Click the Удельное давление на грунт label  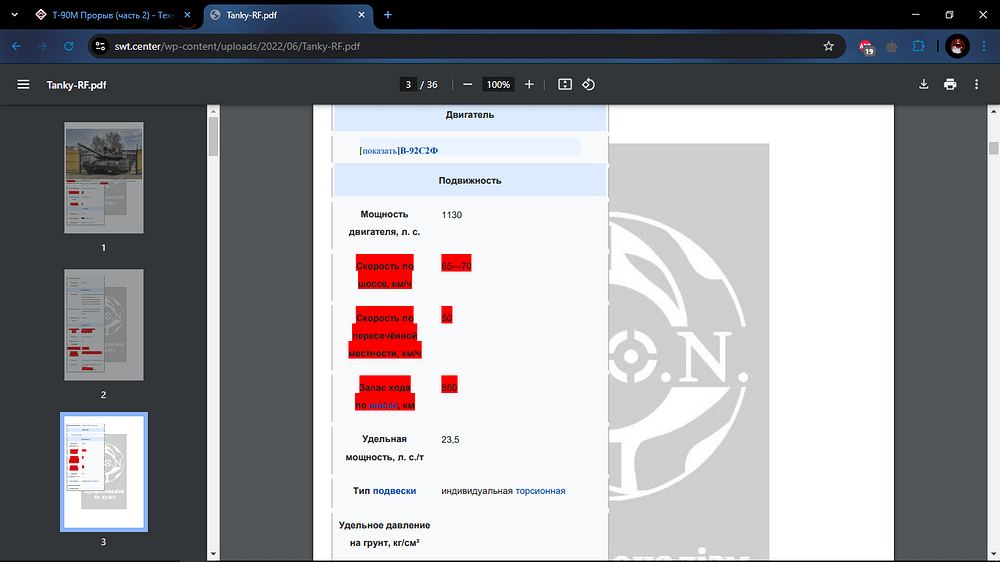pyautogui.click(x=385, y=534)
